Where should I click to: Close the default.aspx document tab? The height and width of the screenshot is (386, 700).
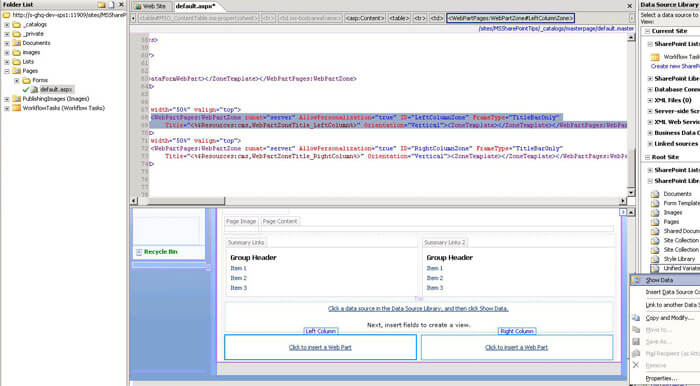629,6
